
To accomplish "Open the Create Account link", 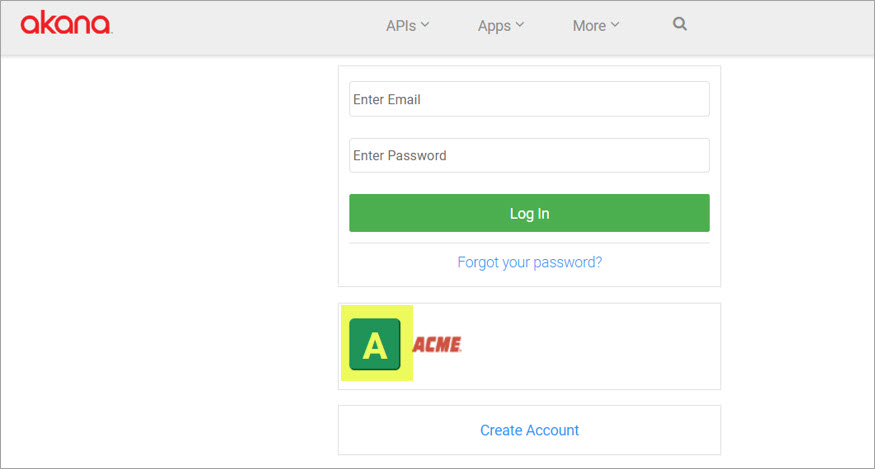I will 530,430.
